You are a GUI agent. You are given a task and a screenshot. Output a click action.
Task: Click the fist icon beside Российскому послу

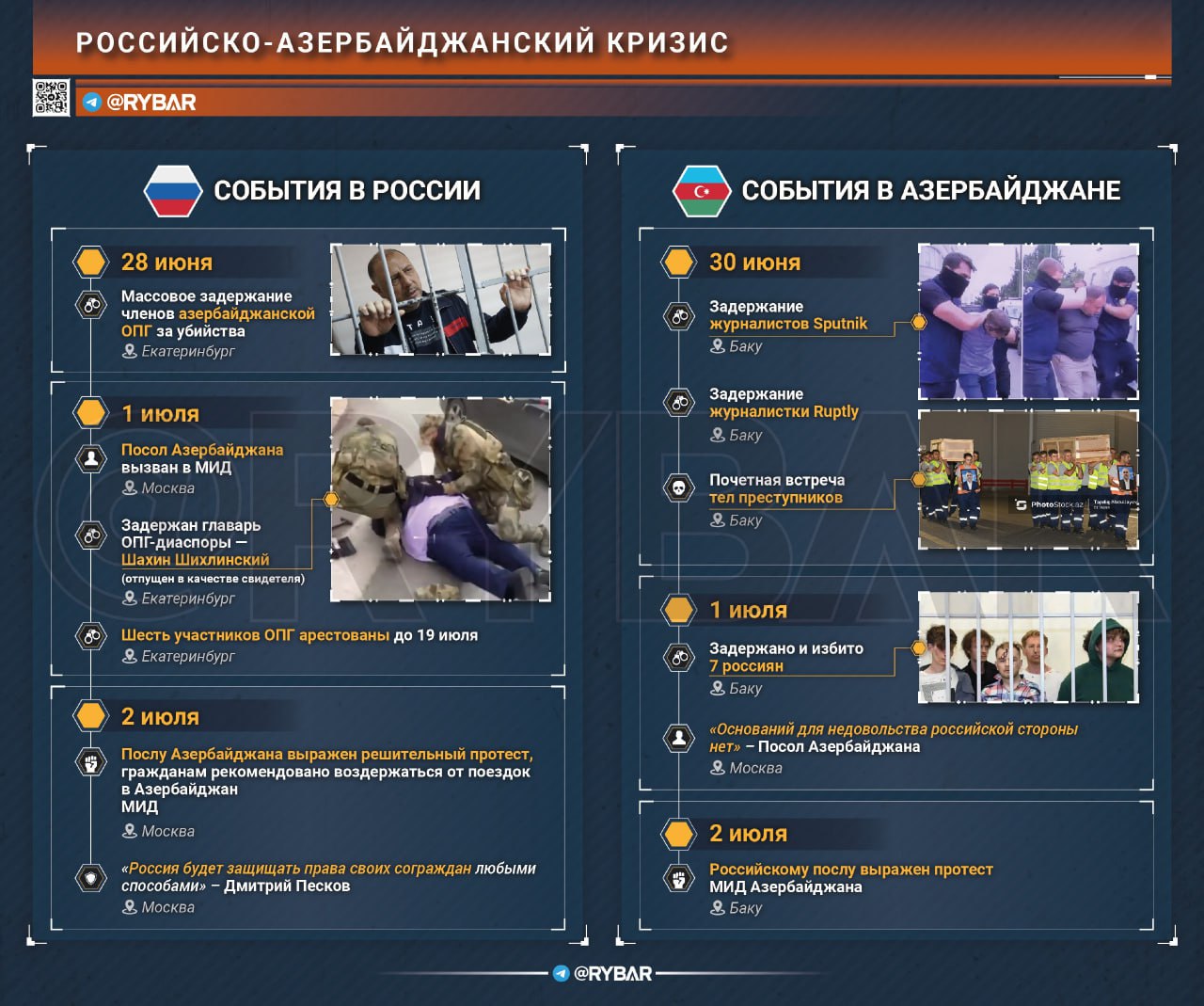point(679,879)
